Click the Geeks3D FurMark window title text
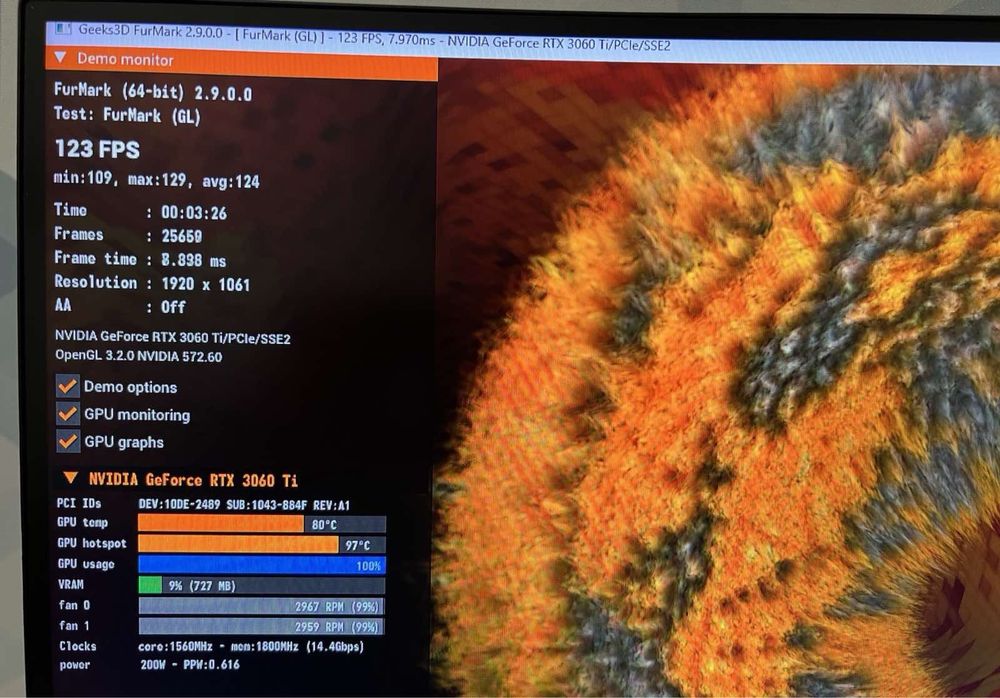The image size is (1000, 698). click(x=374, y=37)
